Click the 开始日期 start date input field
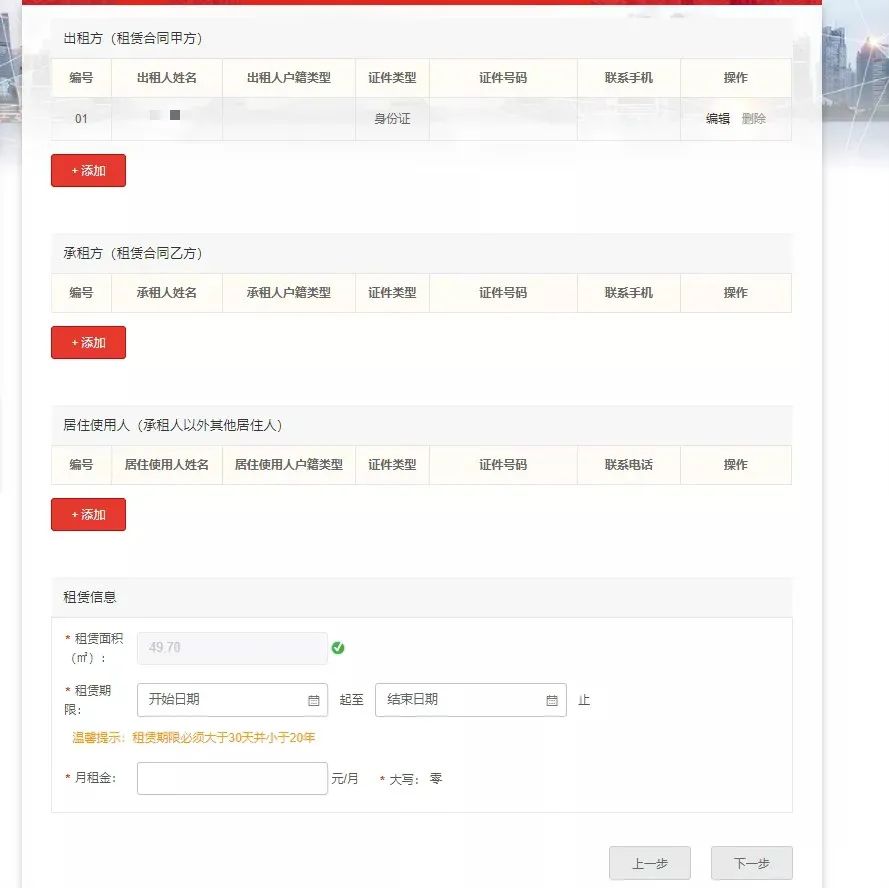Viewport: 889px width, 888px height. click(x=220, y=700)
